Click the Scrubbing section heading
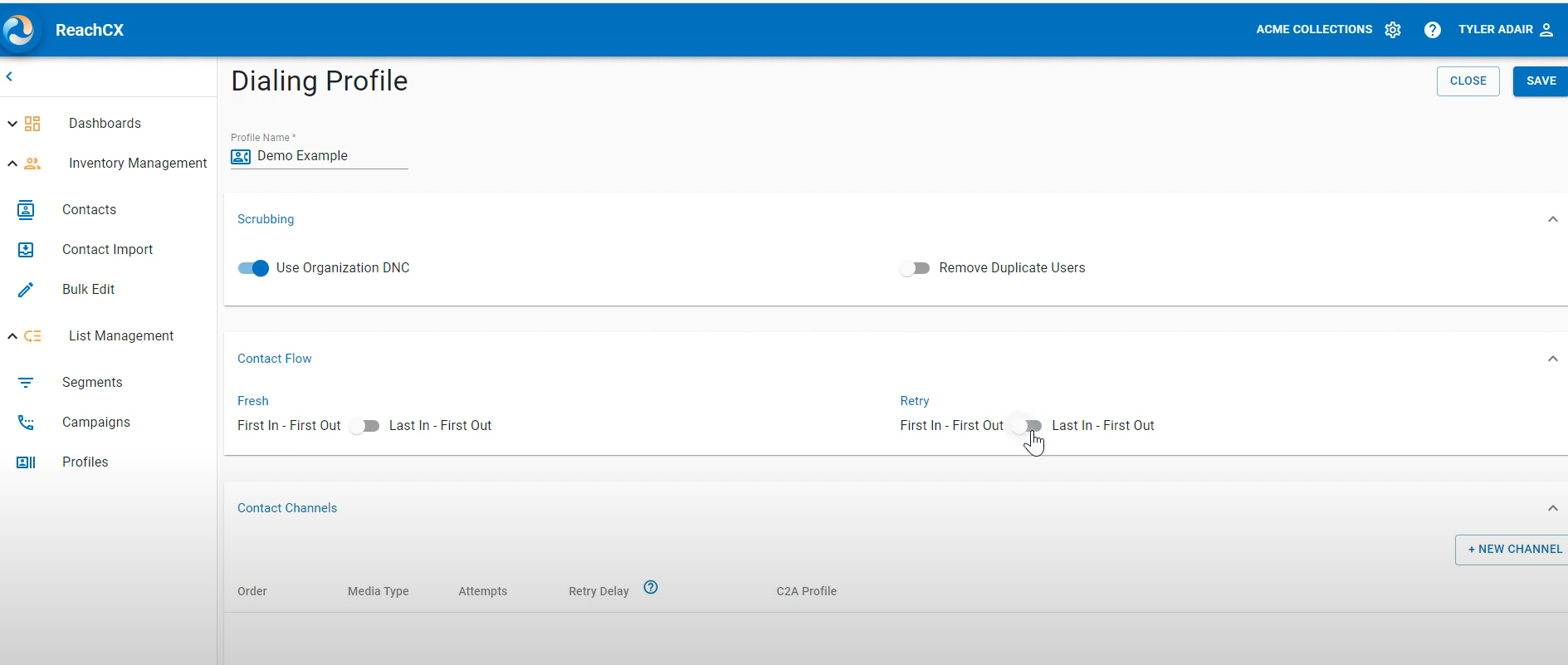This screenshot has width=1568, height=665. tap(266, 219)
